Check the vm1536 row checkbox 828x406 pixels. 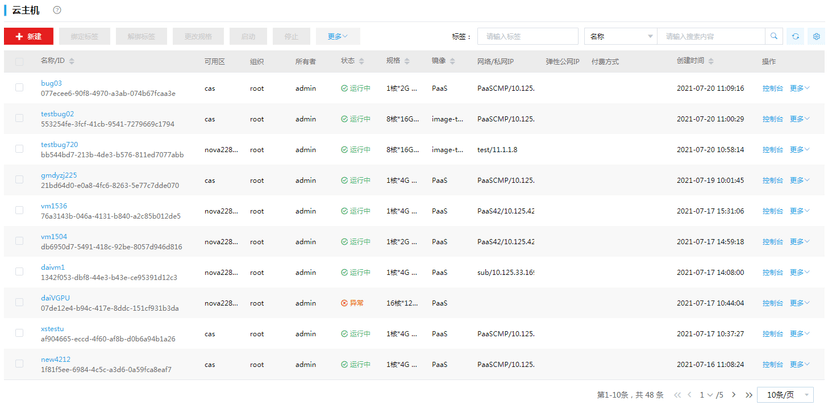pos(20,210)
